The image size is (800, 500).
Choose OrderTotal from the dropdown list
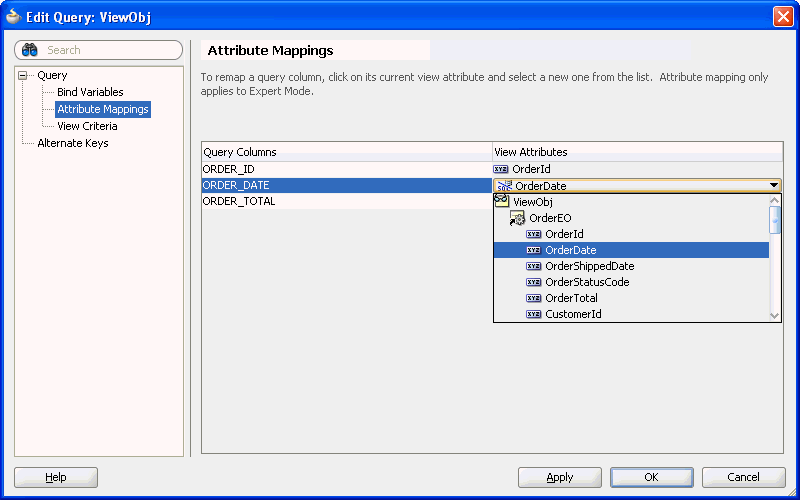pyautogui.click(x=571, y=298)
